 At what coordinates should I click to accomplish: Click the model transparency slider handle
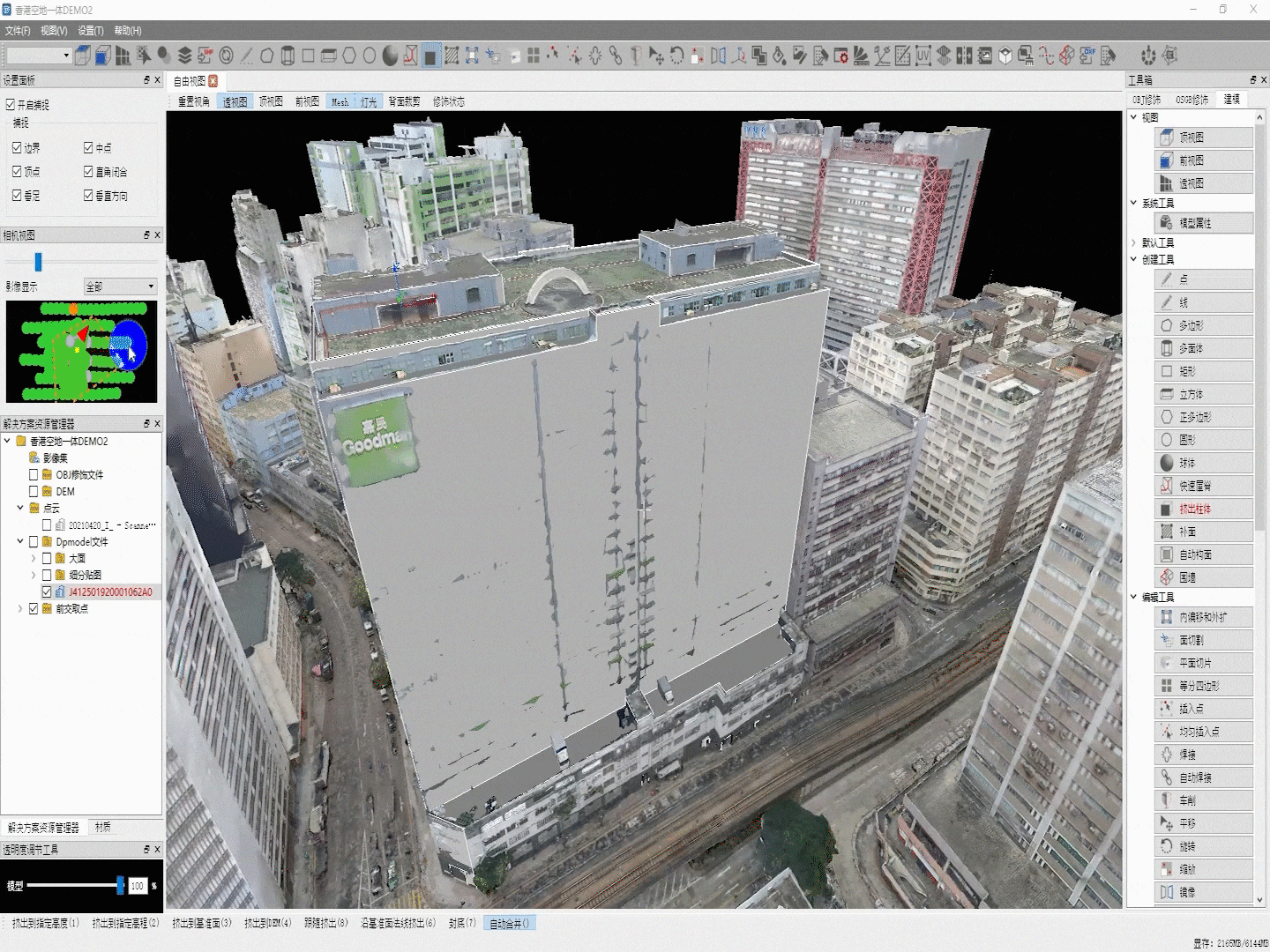(120, 885)
